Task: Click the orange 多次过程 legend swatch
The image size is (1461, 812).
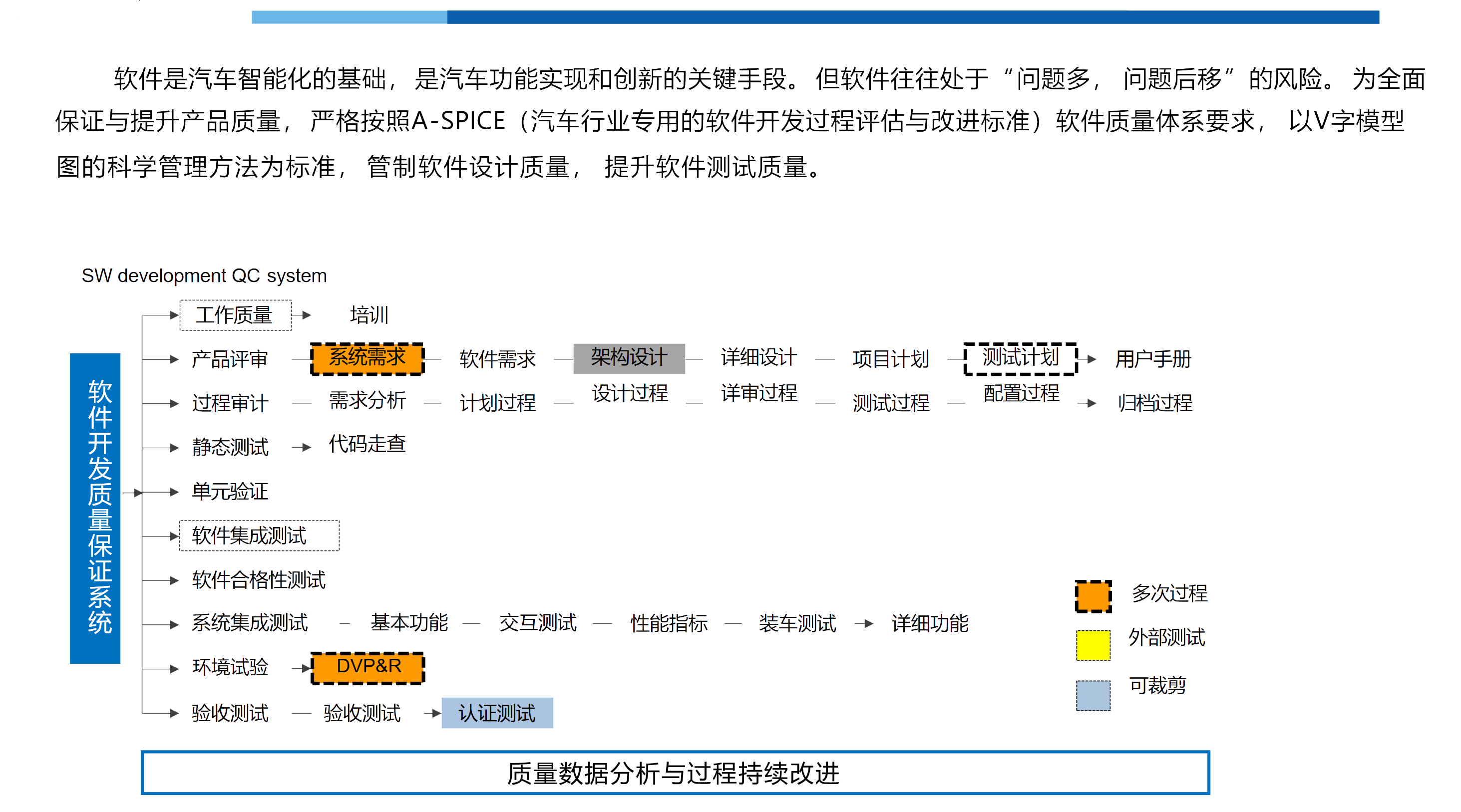Action: [x=1093, y=596]
